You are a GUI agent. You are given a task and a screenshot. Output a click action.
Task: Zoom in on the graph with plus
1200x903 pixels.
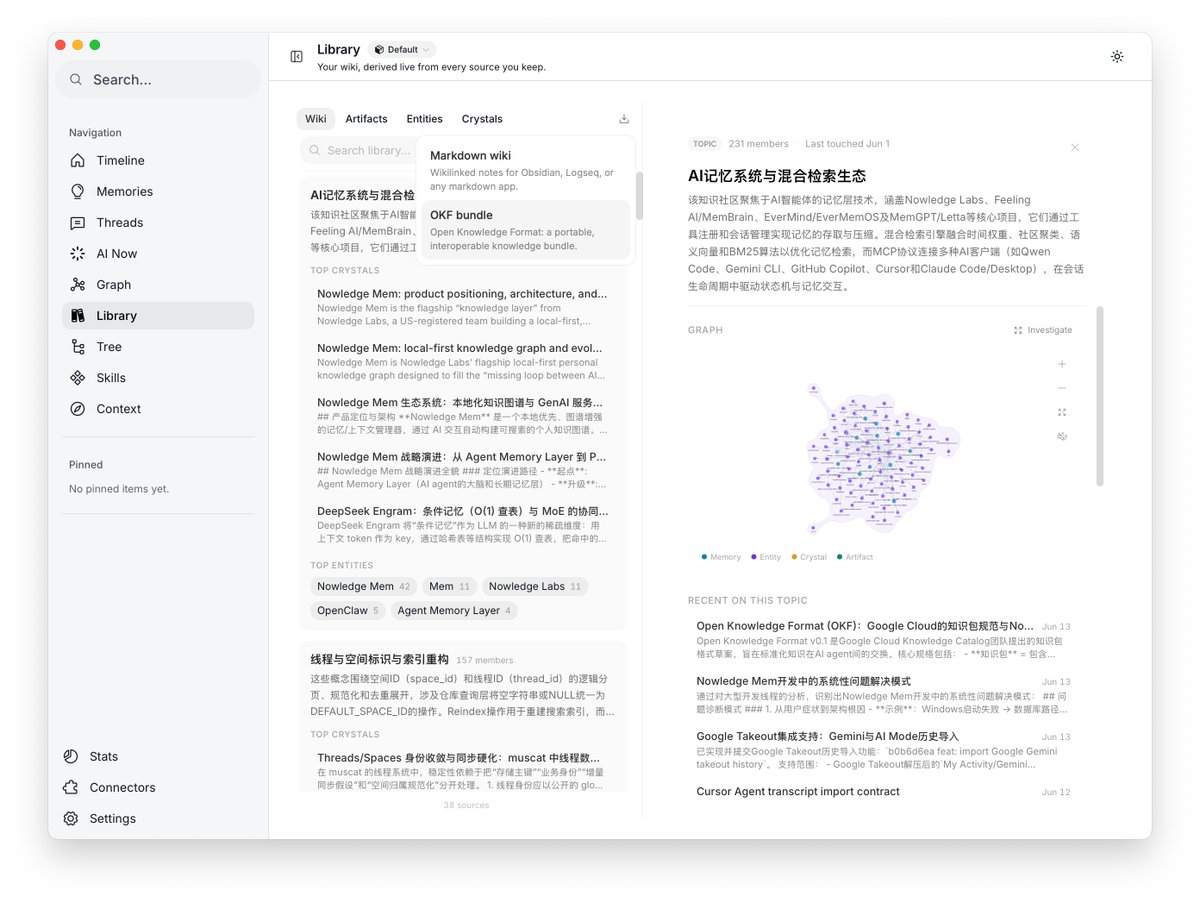coord(1062,364)
